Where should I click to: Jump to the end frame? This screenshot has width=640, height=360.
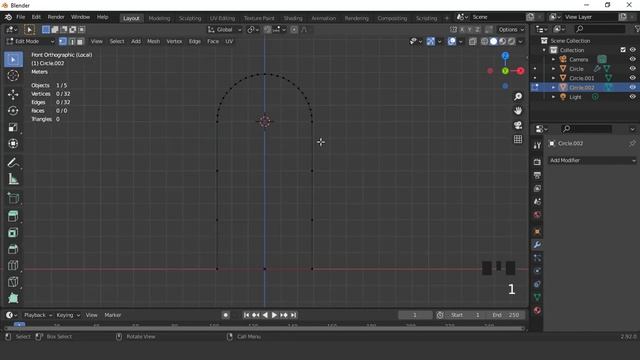coord(293,315)
